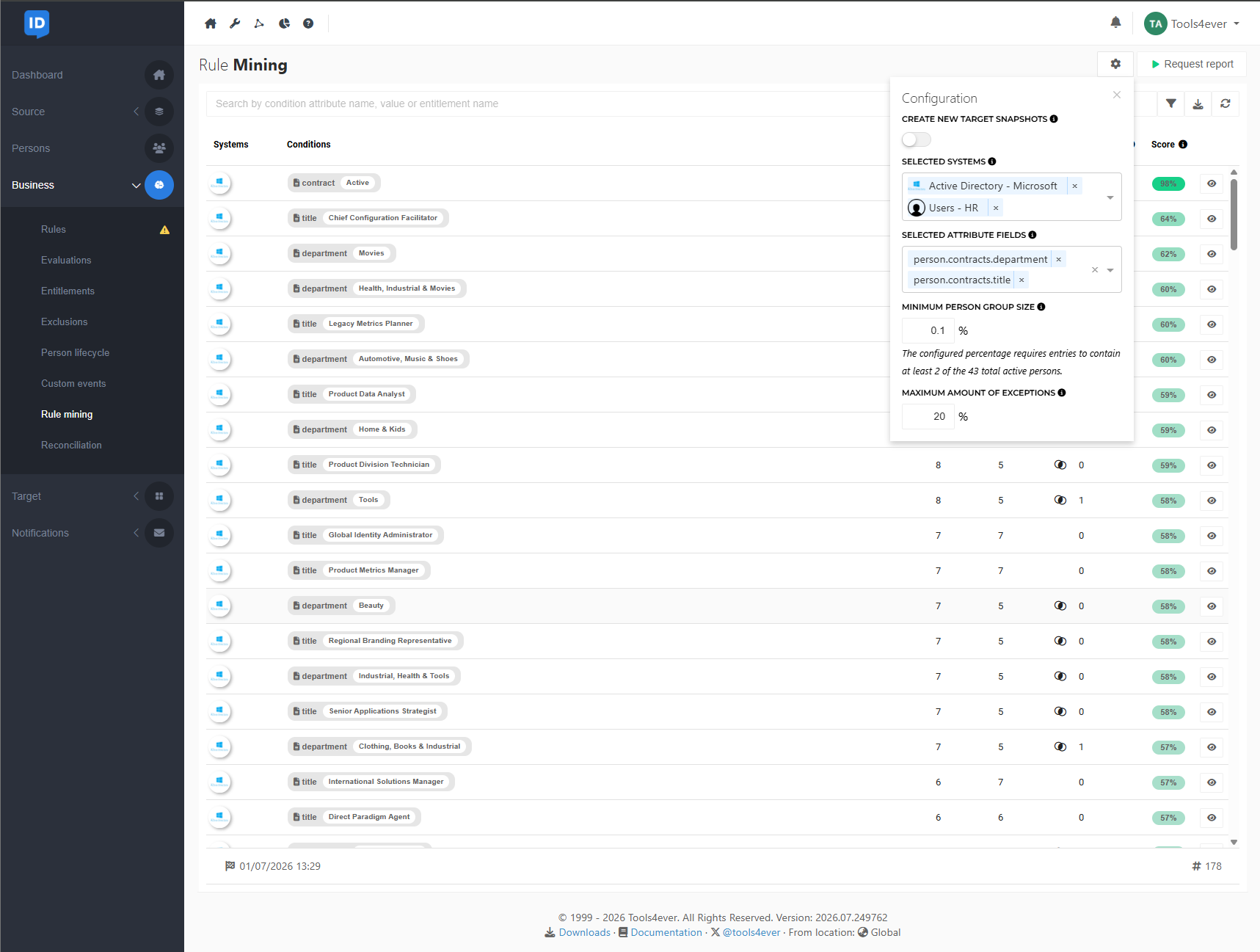
Task: Click eye button for Direct Paradigm Agent row
Action: tap(1212, 818)
